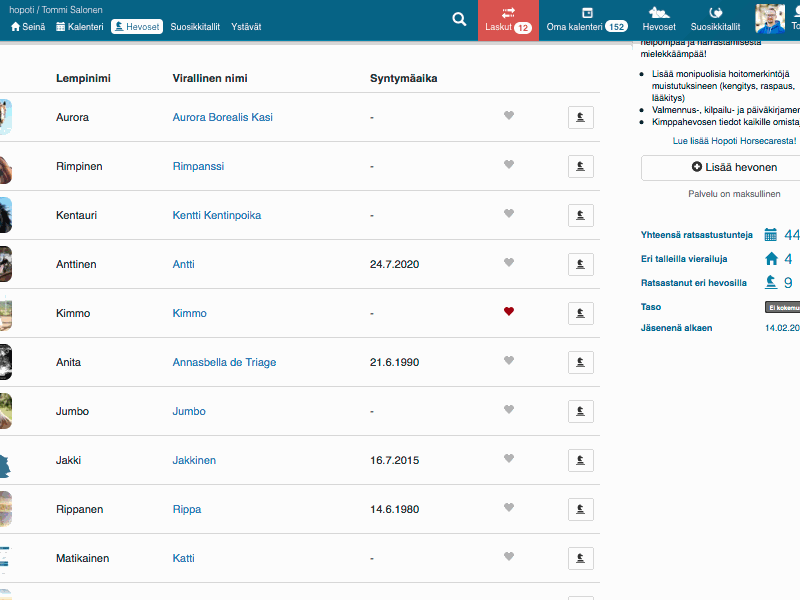Open the Ystävät navigation item
The height and width of the screenshot is (600, 800).
[245, 27]
